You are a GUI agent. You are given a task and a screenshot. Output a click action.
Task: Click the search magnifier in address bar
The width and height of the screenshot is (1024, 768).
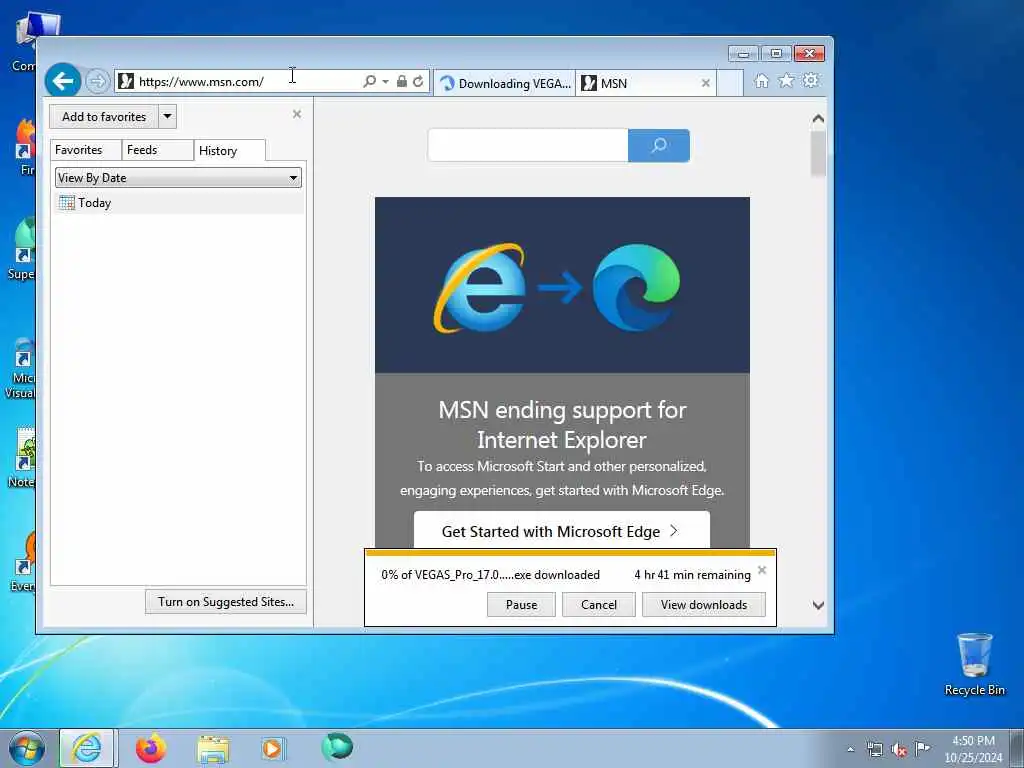(370, 81)
